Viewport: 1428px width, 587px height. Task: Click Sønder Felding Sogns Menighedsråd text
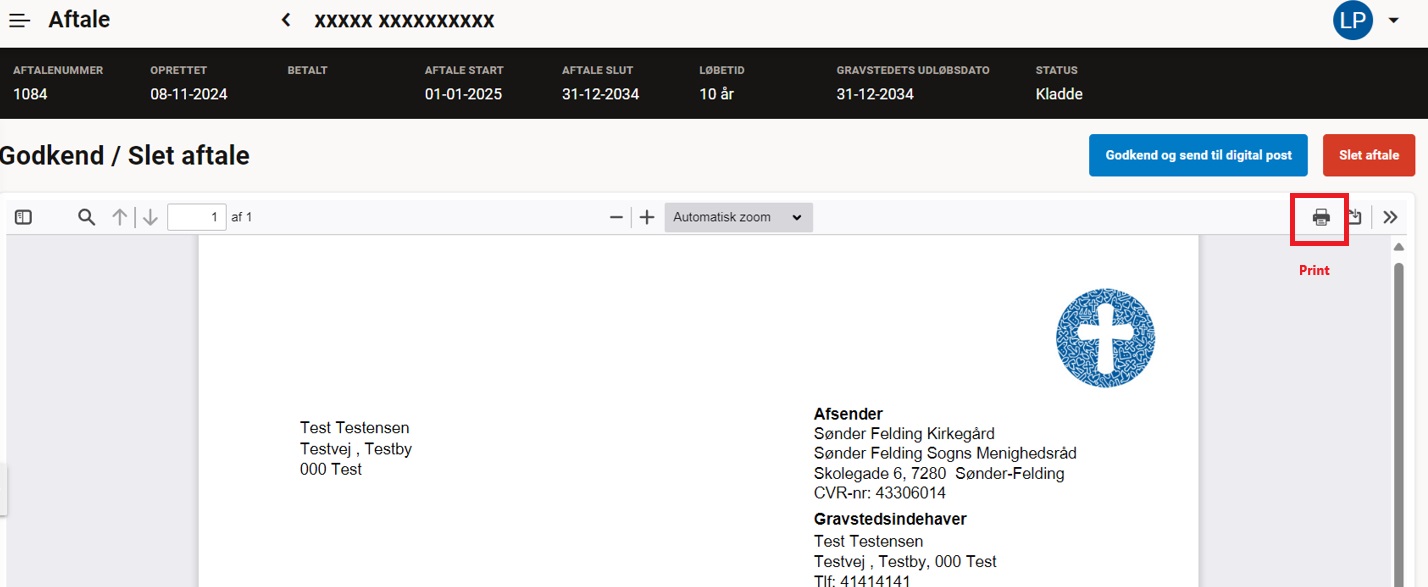tap(945, 454)
